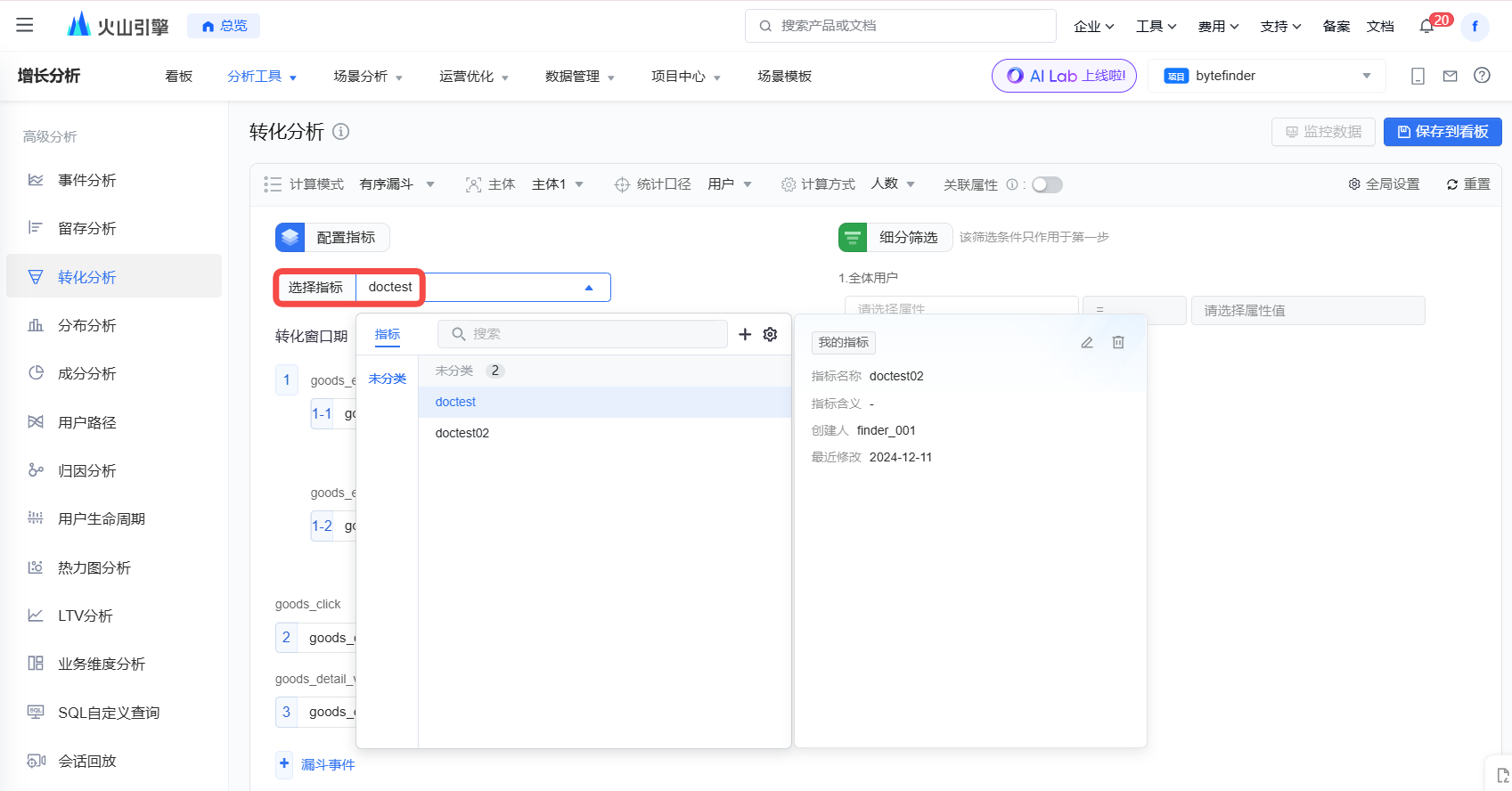1512x791 pixels.
Task: Click the 关联属性 info icon
Action: (1012, 184)
